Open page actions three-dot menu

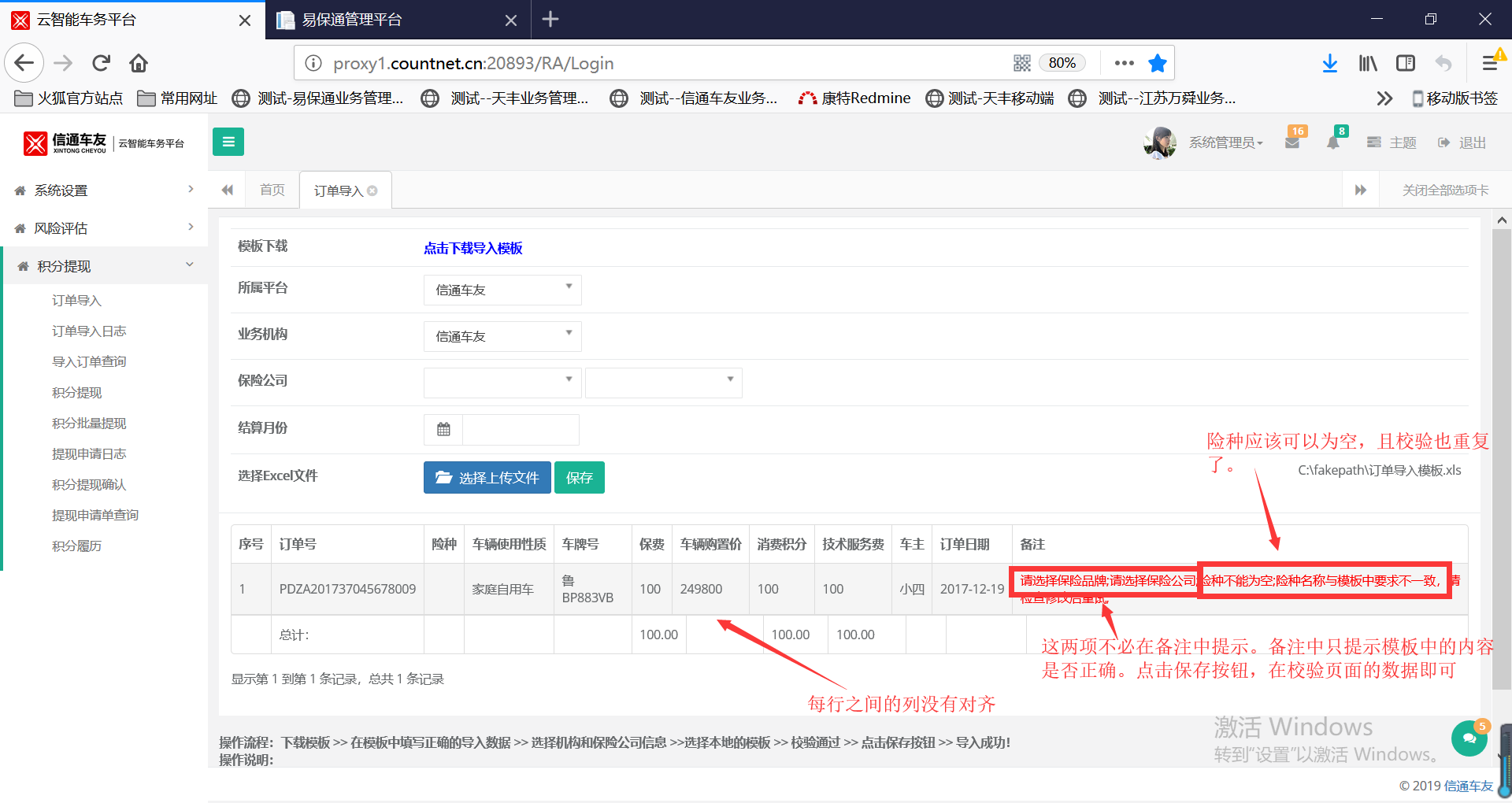click(1125, 63)
